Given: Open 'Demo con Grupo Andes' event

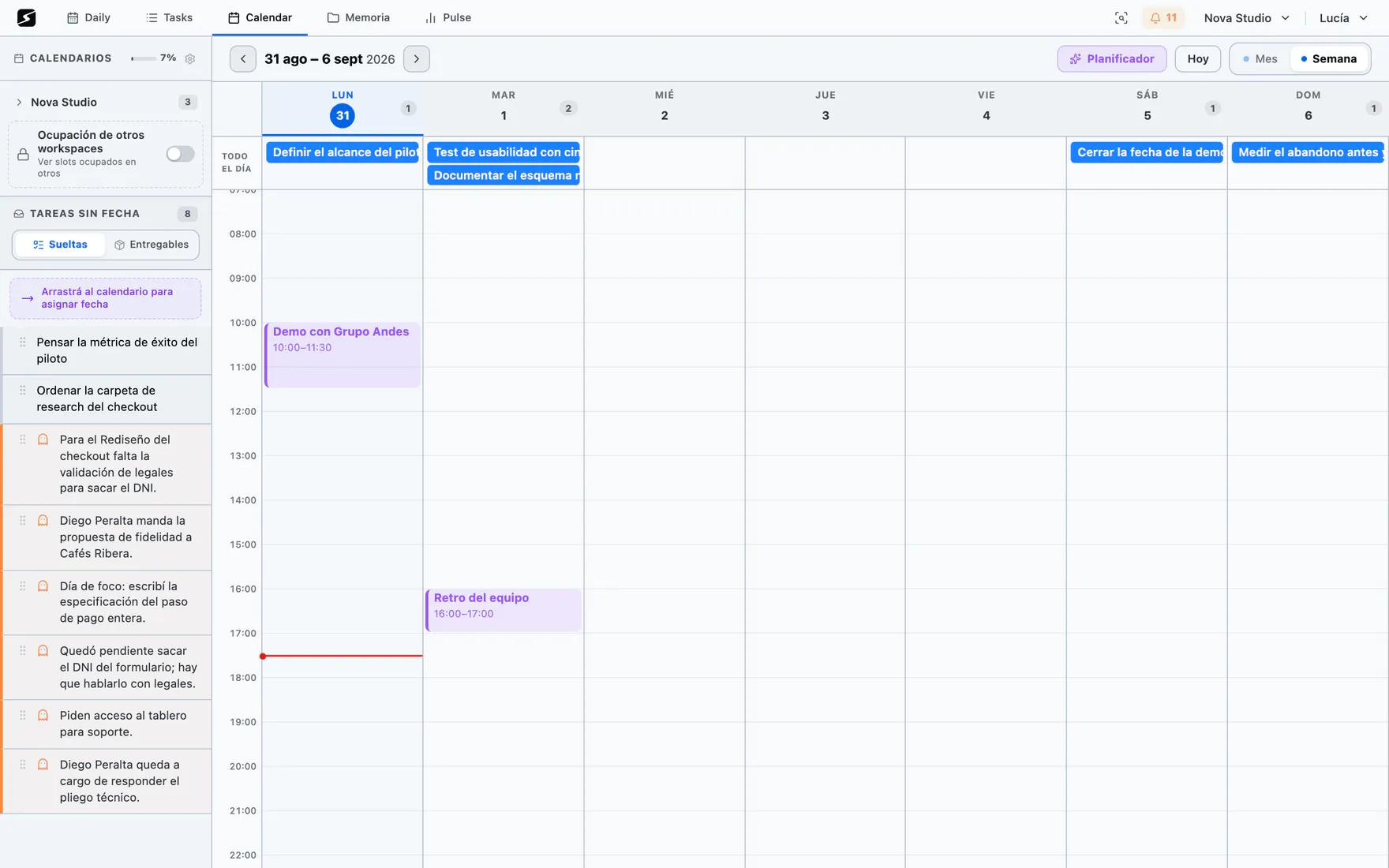Looking at the screenshot, I should pos(343,355).
